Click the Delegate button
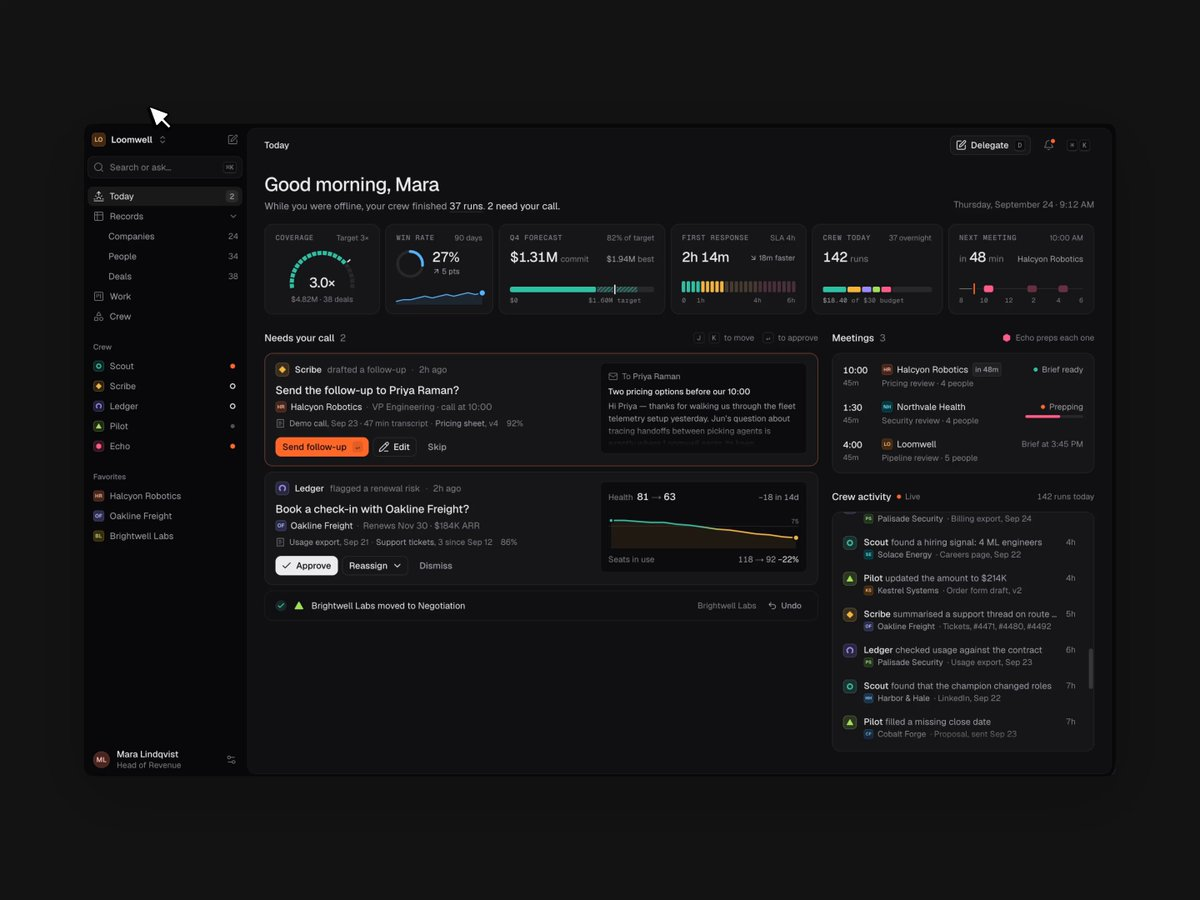This screenshot has width=1200, height=900. (x=990, y=145)
